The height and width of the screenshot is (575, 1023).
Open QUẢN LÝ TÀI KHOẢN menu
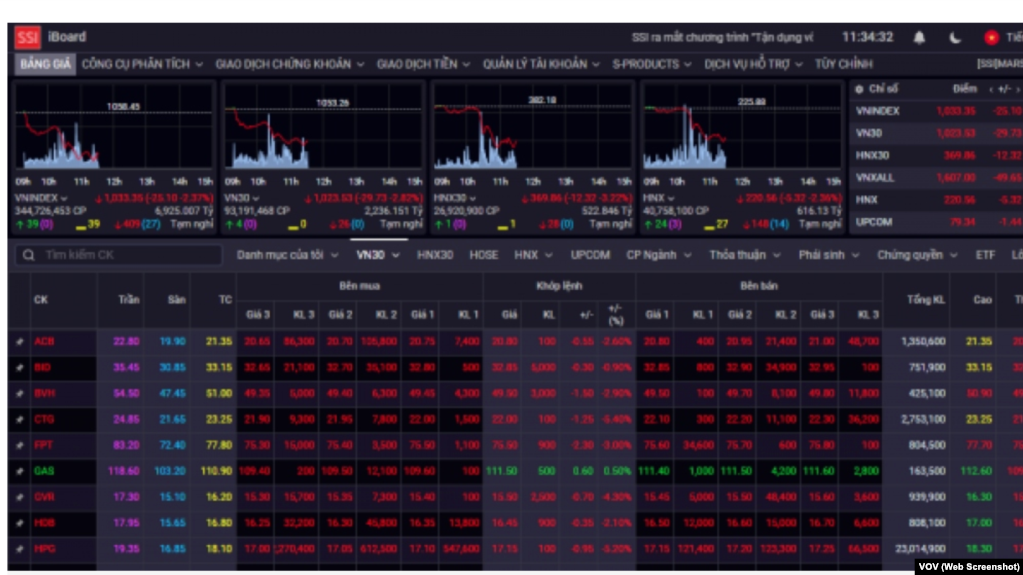click(x=541, y=64)
